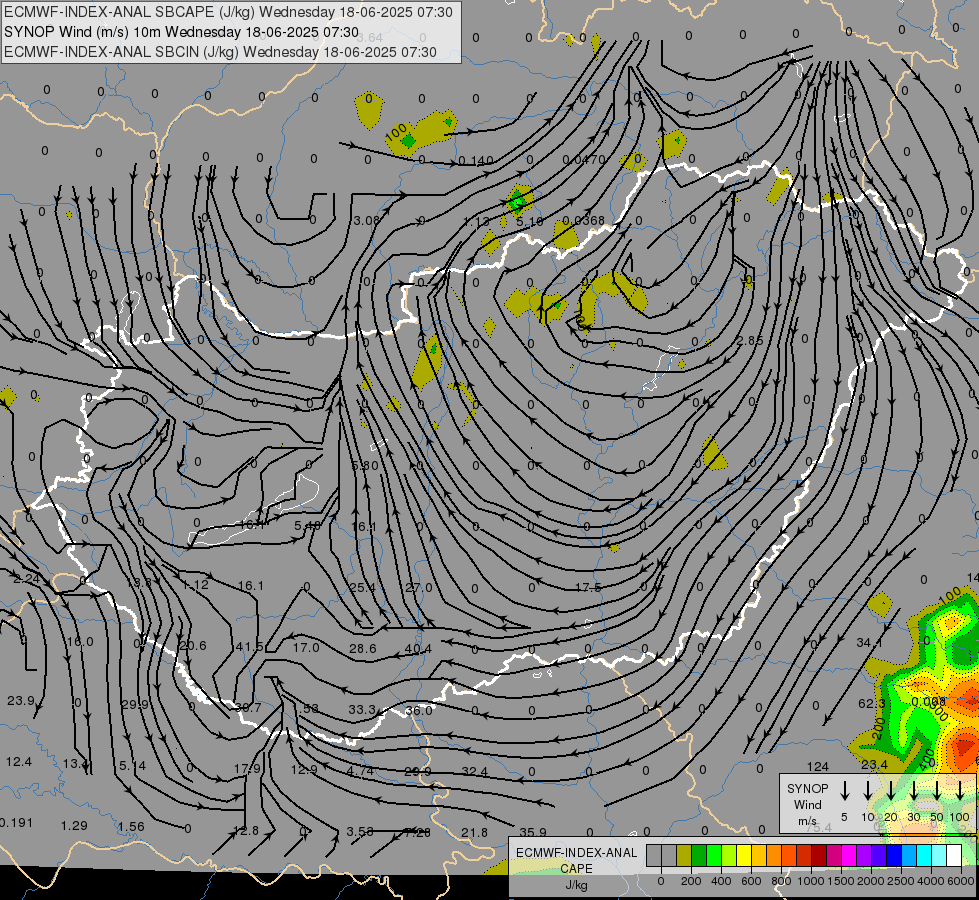This screenshot has width=979, height=900.
Task: Click the 2500 legend tick label
Action: tap(901, 881)
